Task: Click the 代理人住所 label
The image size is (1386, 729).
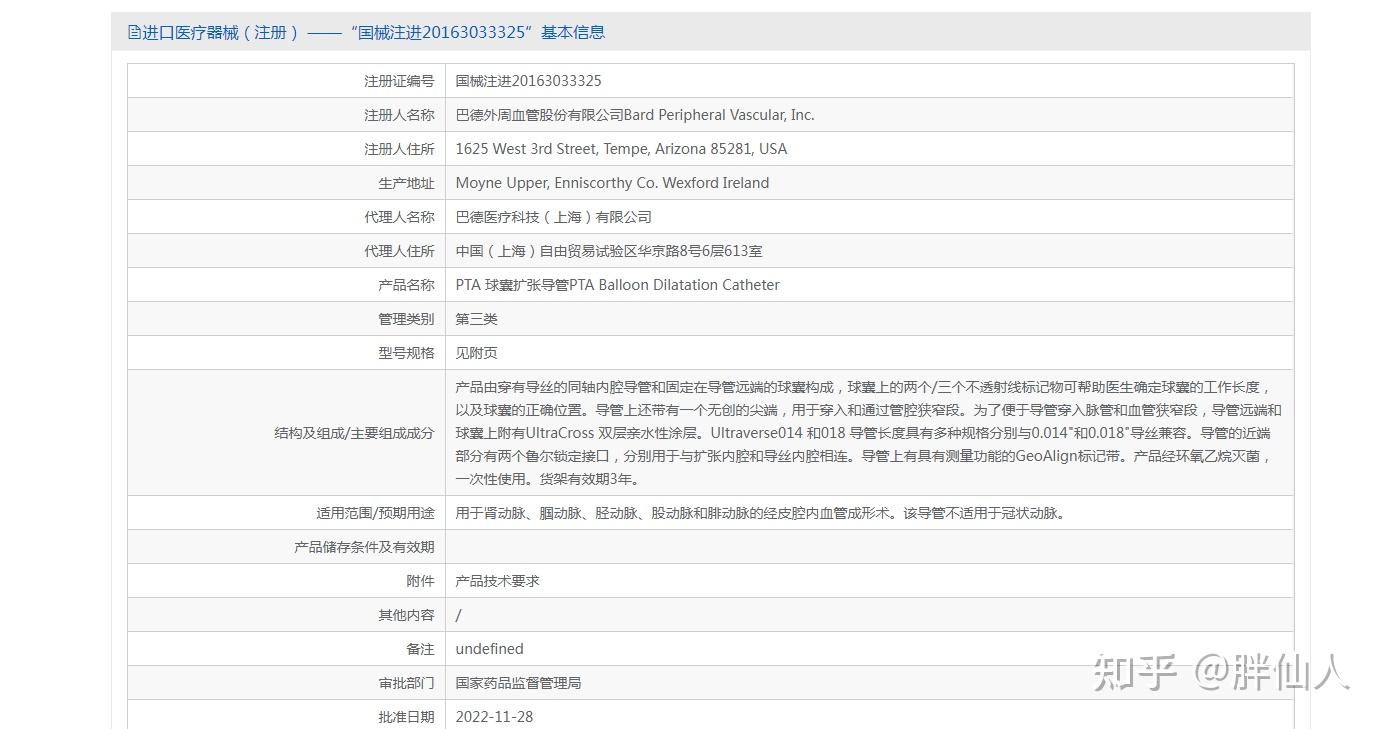Action: [399, 251]
